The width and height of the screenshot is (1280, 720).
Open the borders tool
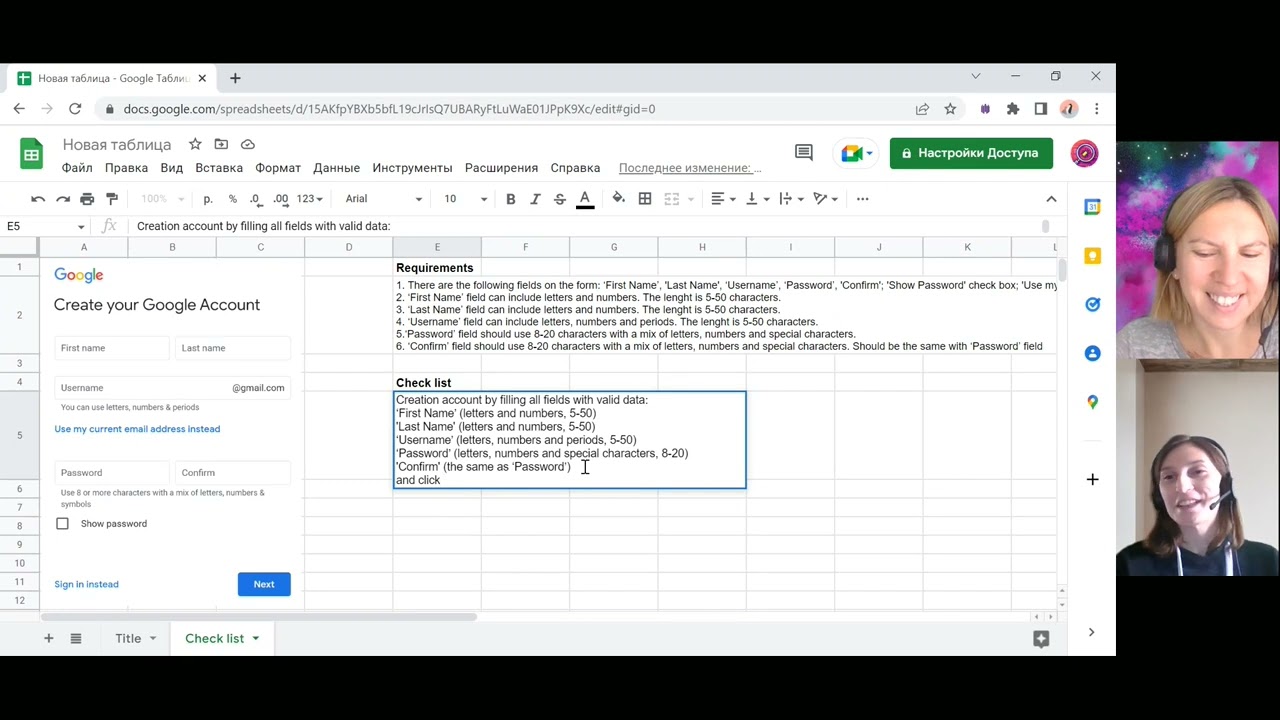tap(645, 199)
